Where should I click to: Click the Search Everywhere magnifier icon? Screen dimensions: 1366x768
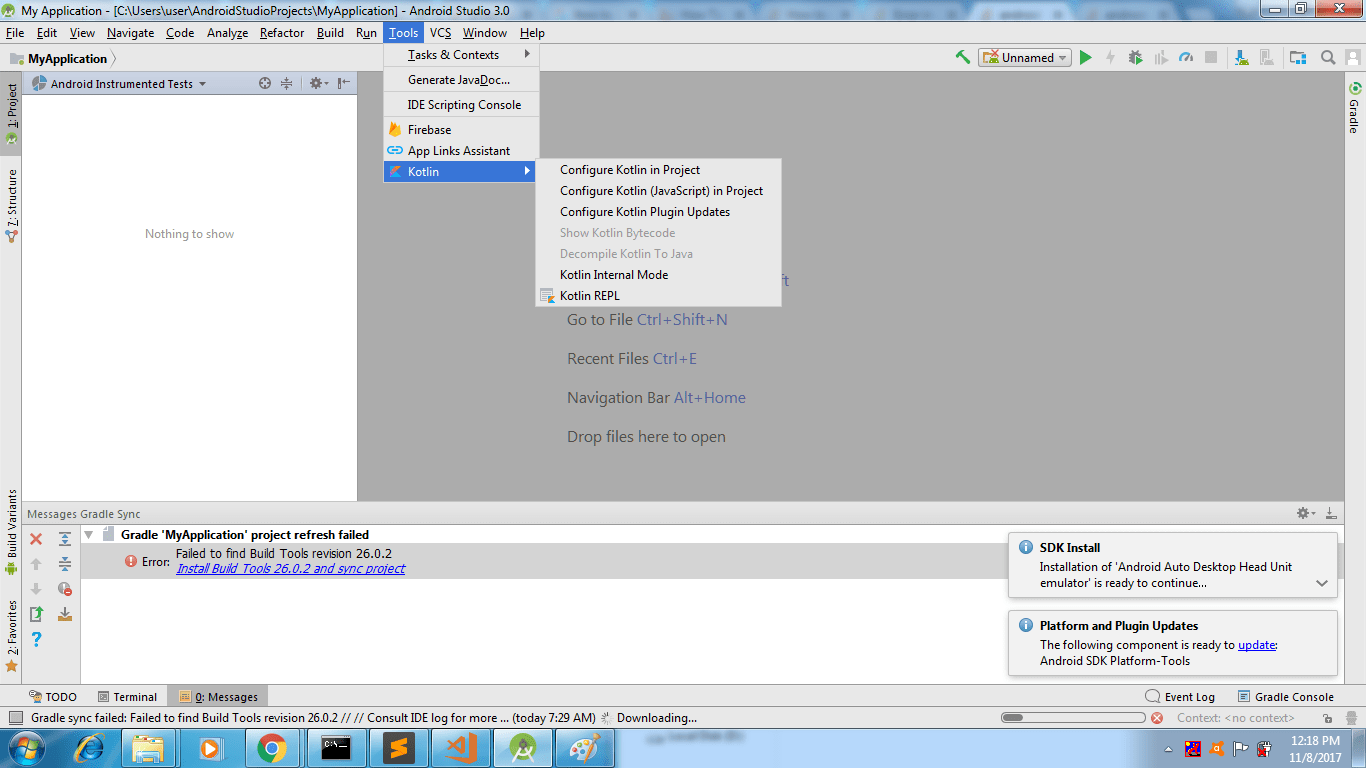(x=1328, y=57)
